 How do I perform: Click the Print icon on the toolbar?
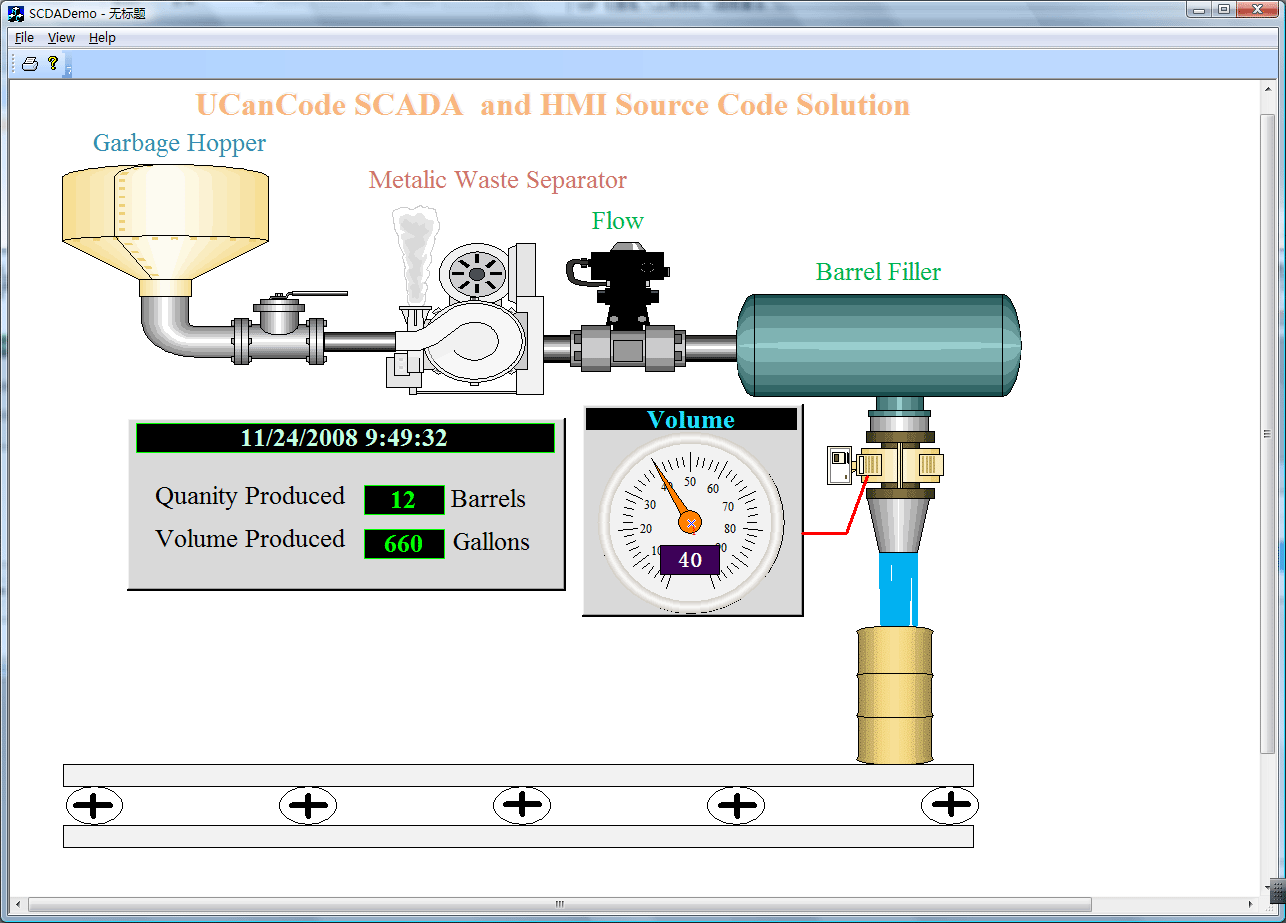pos(28,62)
